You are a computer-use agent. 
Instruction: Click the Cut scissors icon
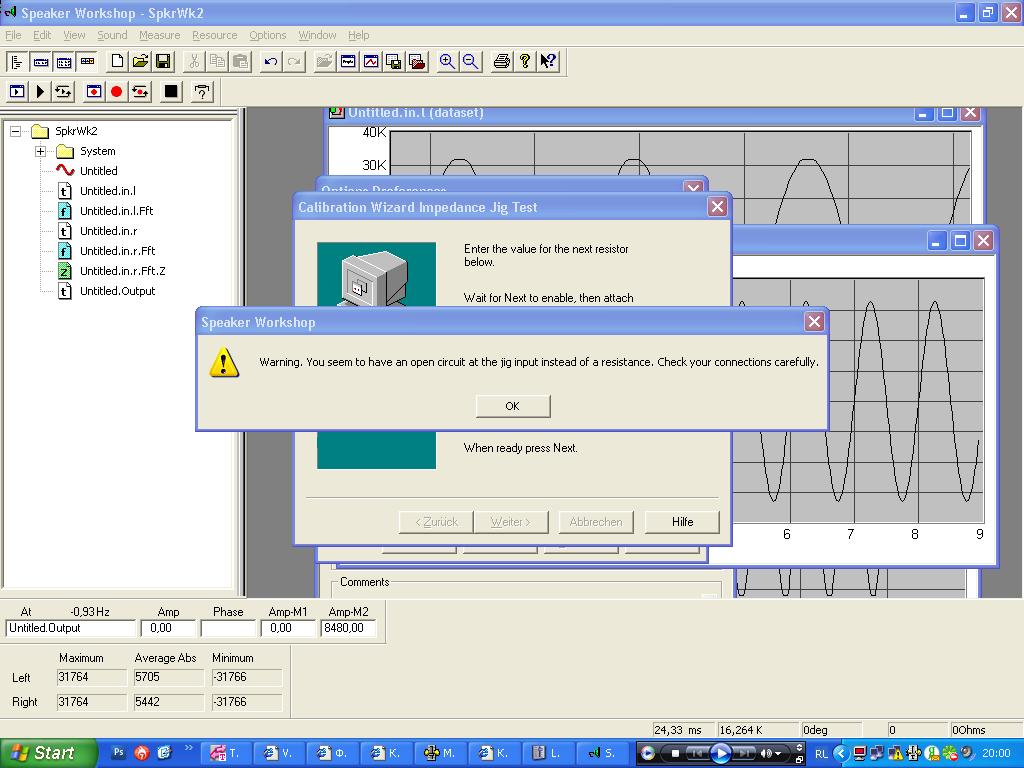pos(194,62)
